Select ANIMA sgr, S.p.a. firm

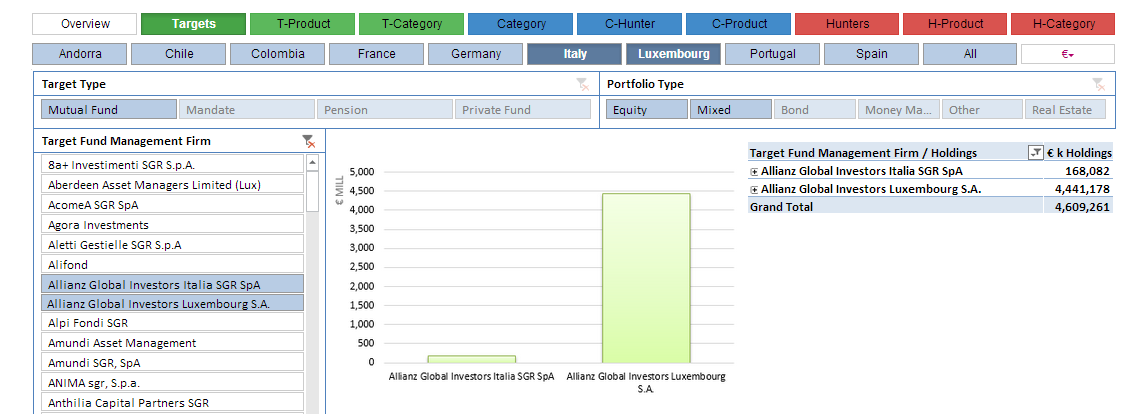(172, 383)
